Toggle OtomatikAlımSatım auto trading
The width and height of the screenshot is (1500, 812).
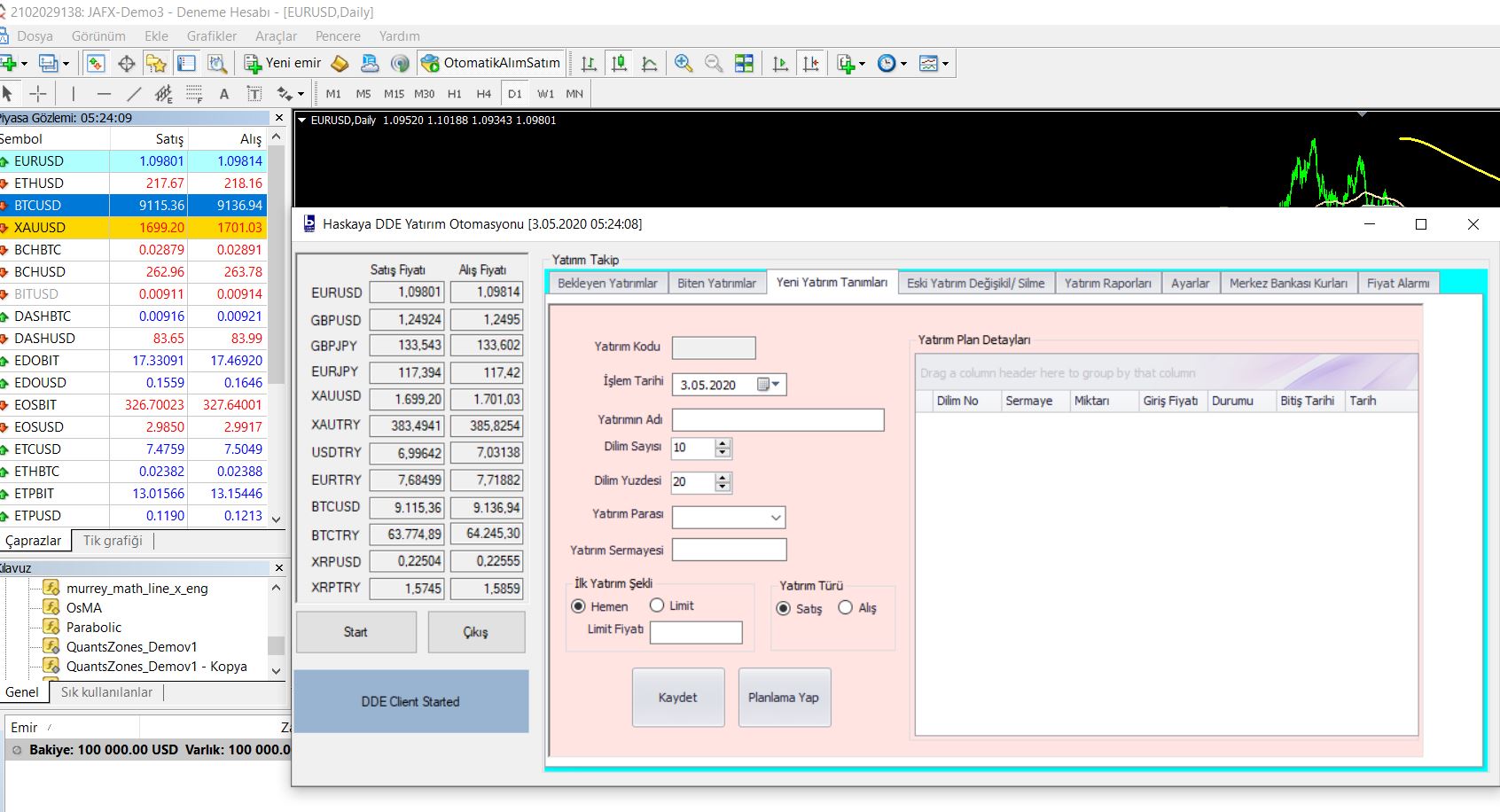click(491, 63)
